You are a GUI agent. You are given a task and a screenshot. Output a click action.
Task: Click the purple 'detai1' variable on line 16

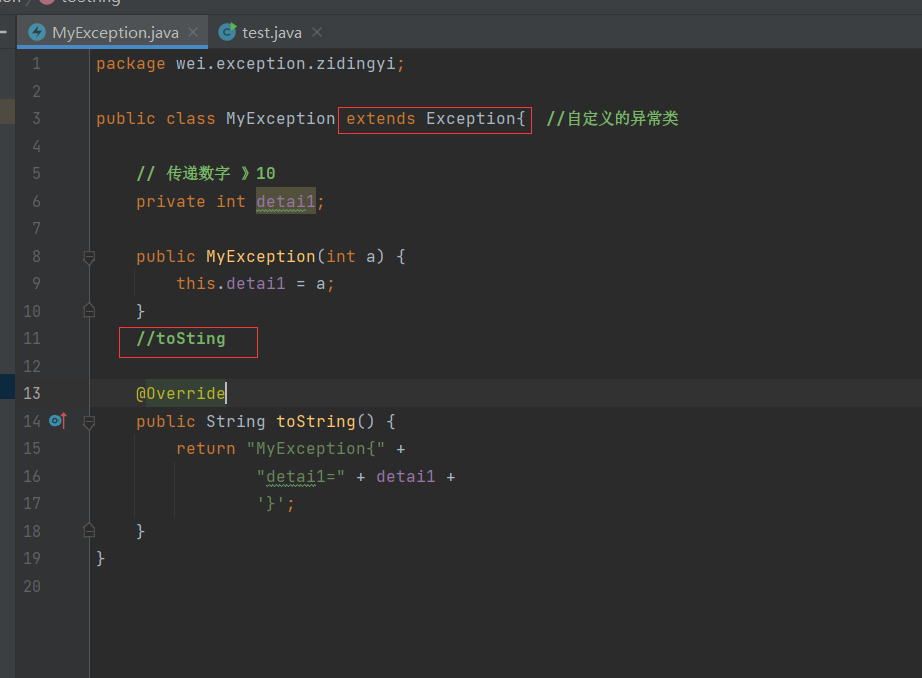coord(406,476)
